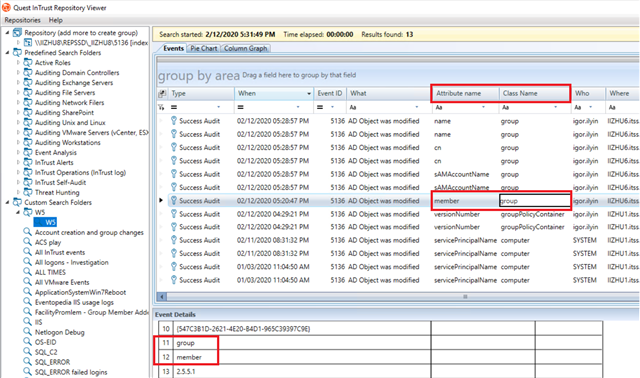The height and width of the screenshot is (378, 640).
Task: Click the Netlogon Debug search icon
Action: 27,332
